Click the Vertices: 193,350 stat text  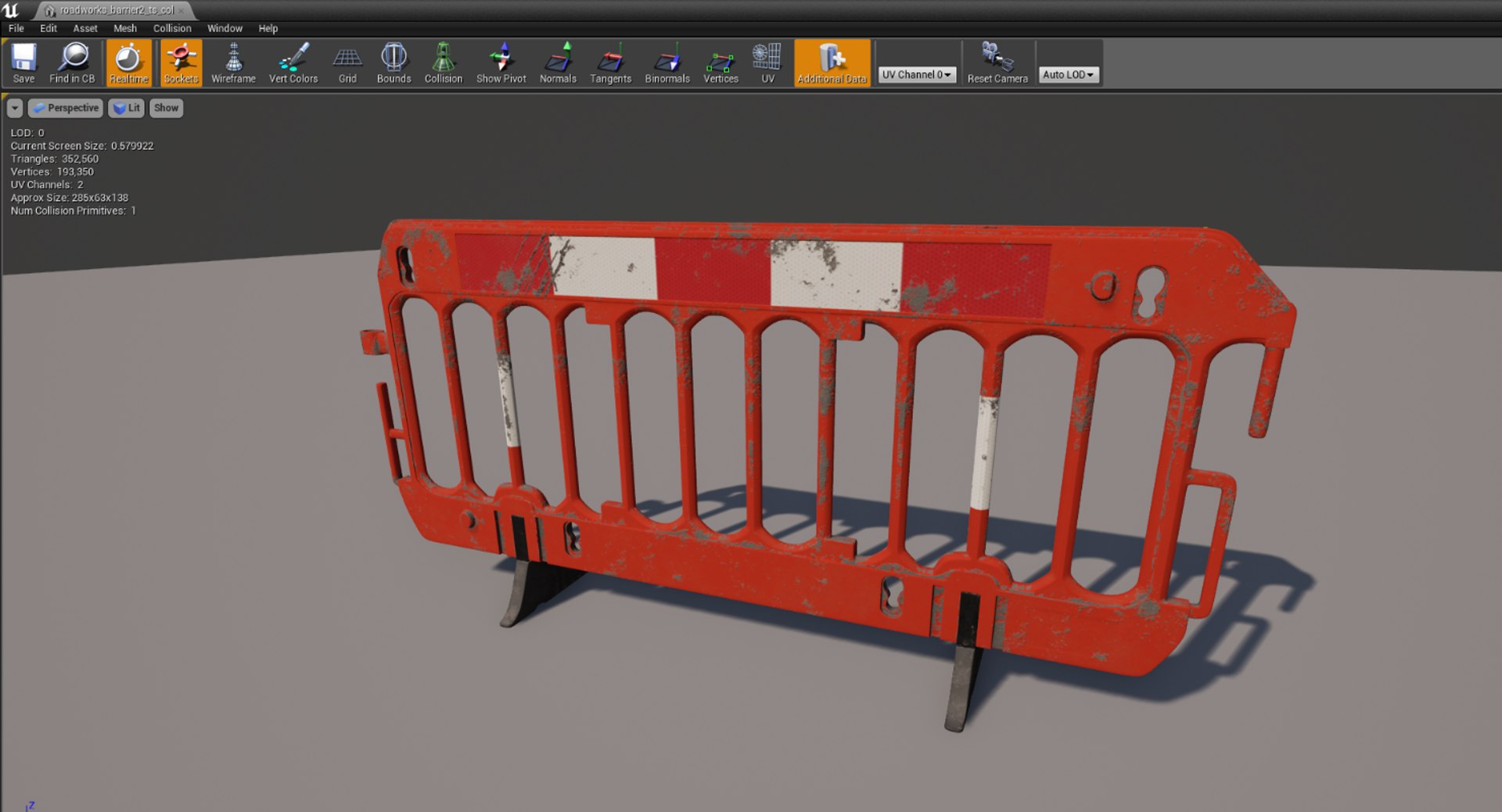52,171
